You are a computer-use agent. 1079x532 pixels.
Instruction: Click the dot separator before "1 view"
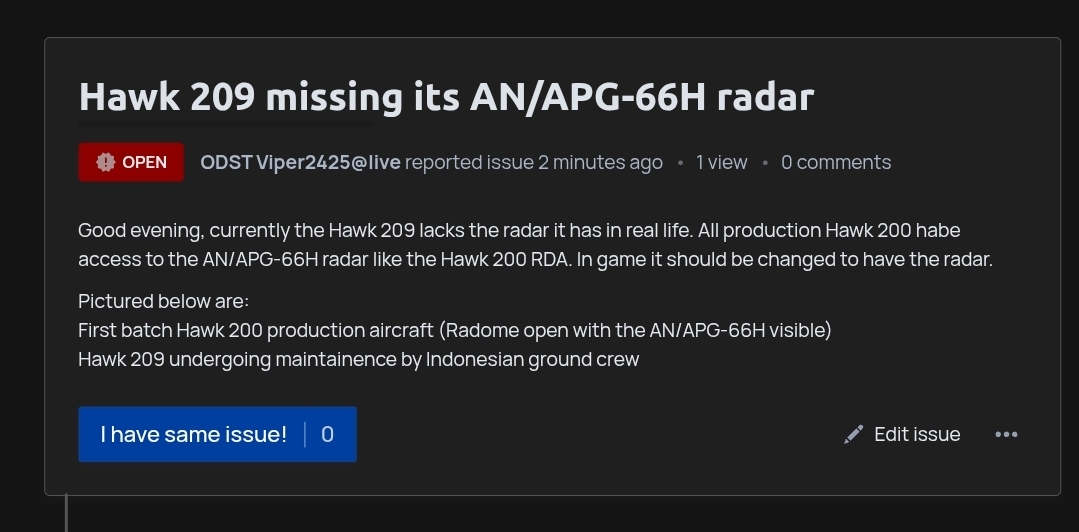[680, 162]
